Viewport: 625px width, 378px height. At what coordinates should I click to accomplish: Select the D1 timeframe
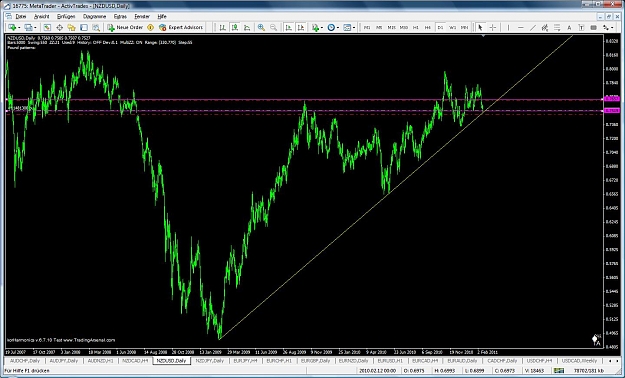click(x=440, y=28)
